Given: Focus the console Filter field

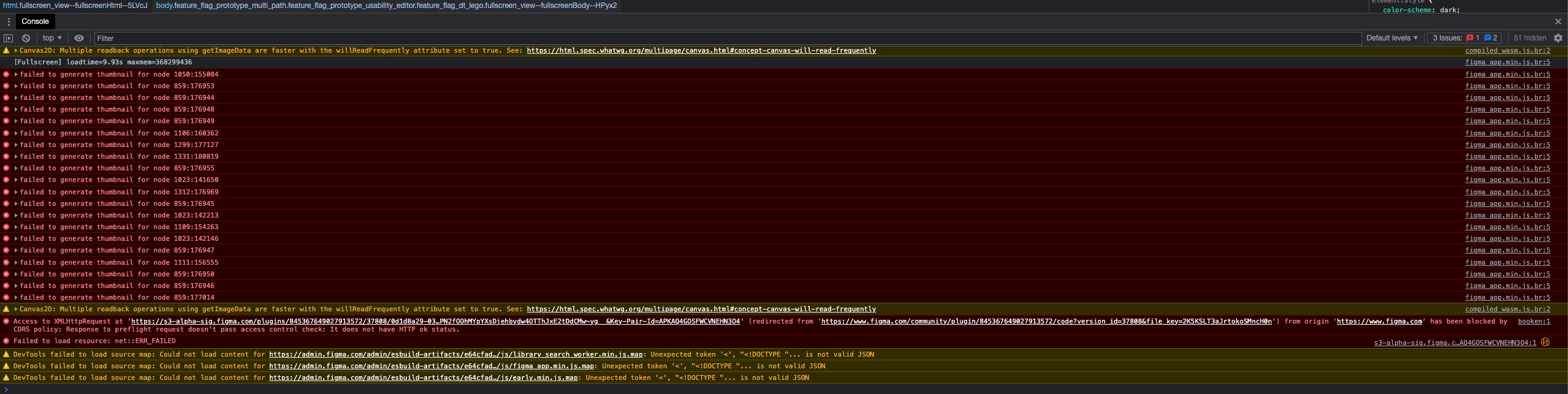Looking at the screenshot, I should pos(728,38).
